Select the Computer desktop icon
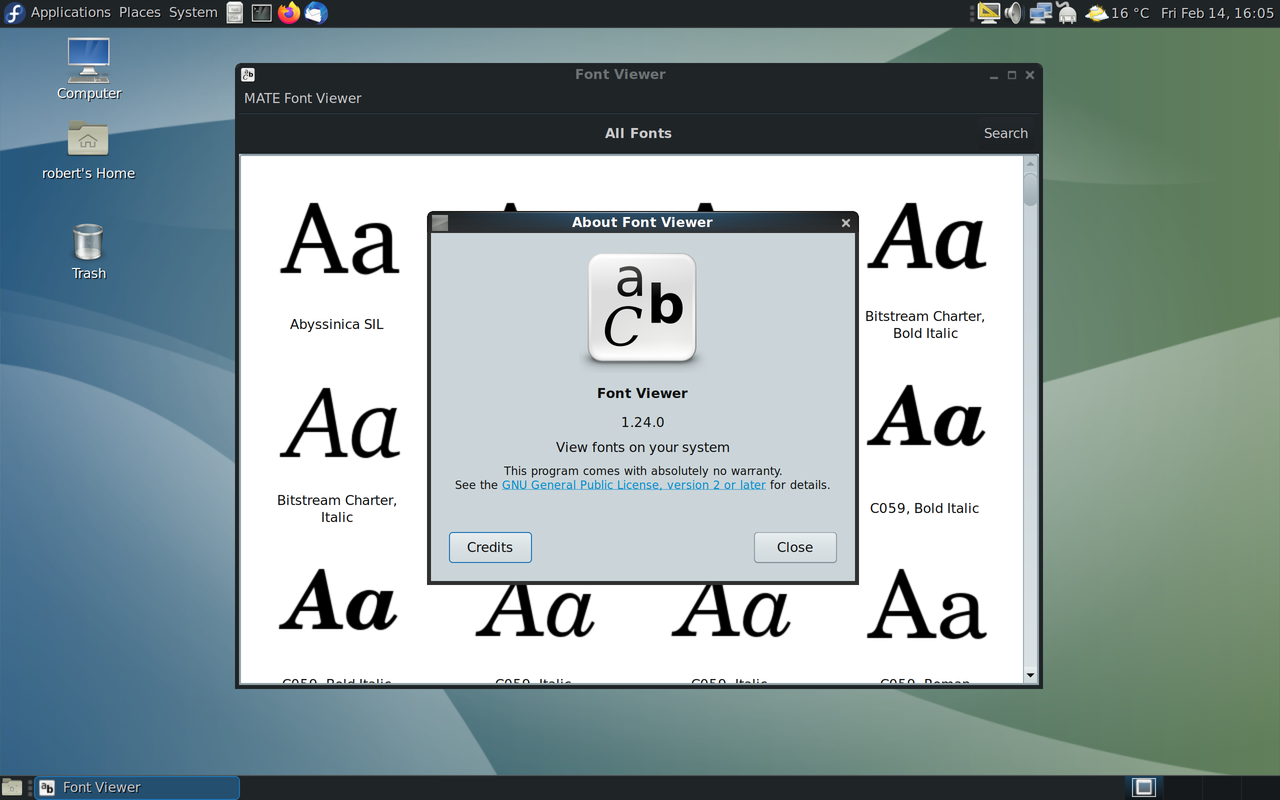 (89, 68)
